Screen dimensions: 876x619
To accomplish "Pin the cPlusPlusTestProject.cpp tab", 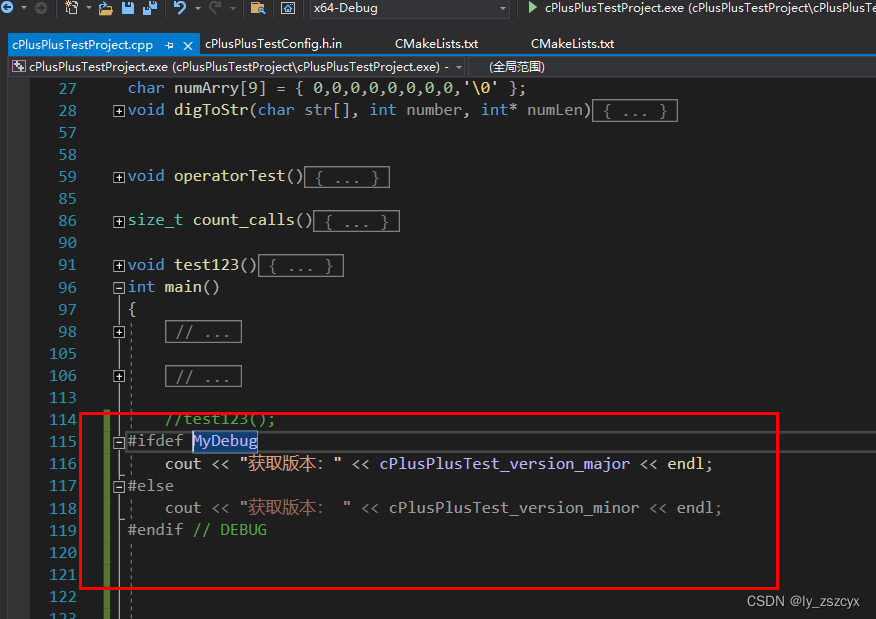I will coord(169,45).
